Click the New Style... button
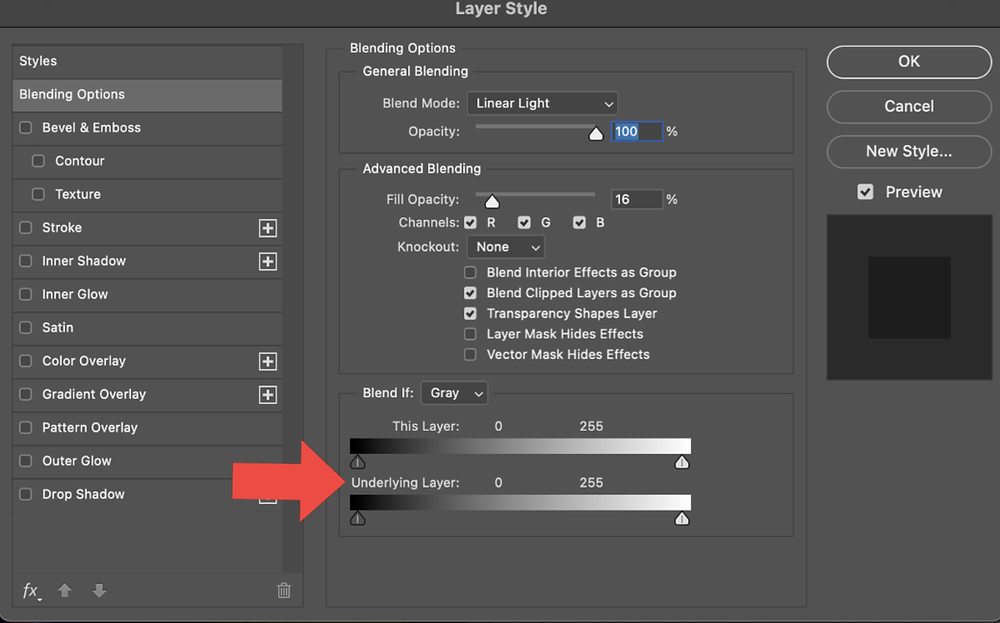 click(x=909, y=151)
